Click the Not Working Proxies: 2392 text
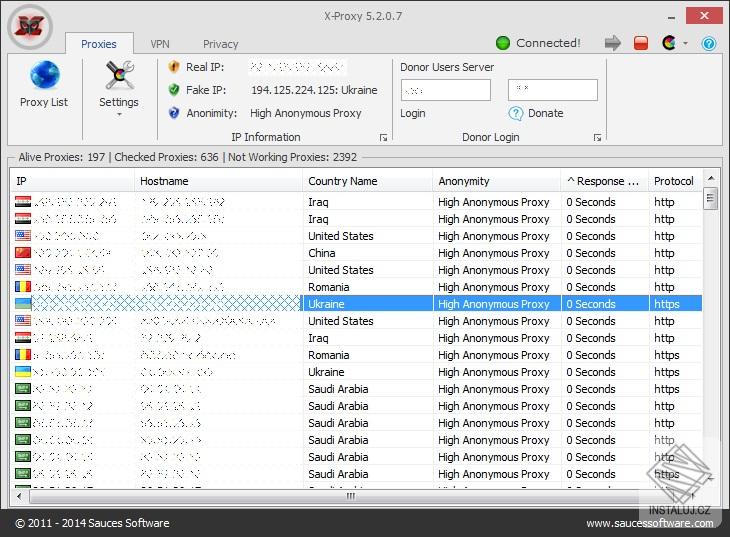Image resolution: width=730 pixels, height=537 pixels. tap(292, 157)
